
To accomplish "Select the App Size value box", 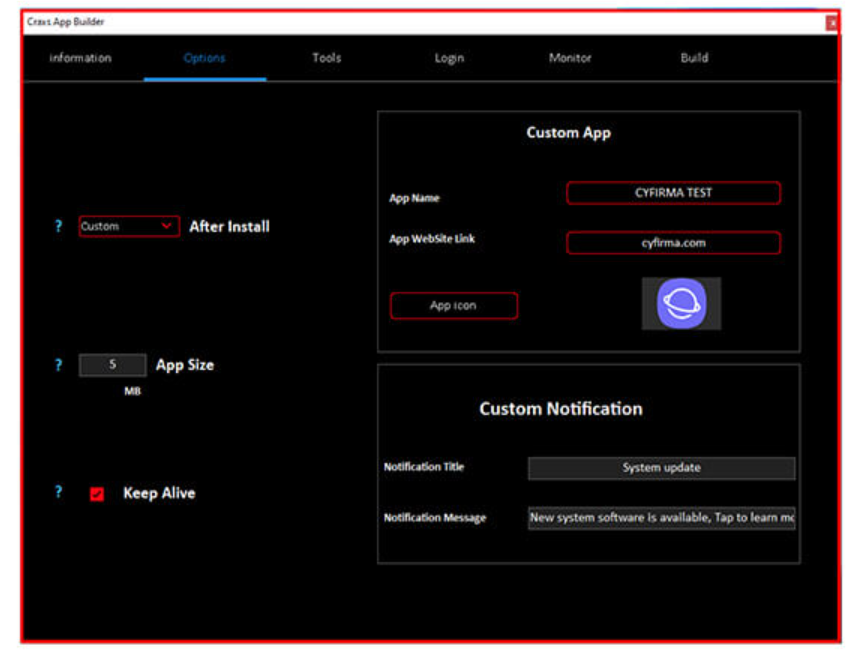I will tap(112, 365).
